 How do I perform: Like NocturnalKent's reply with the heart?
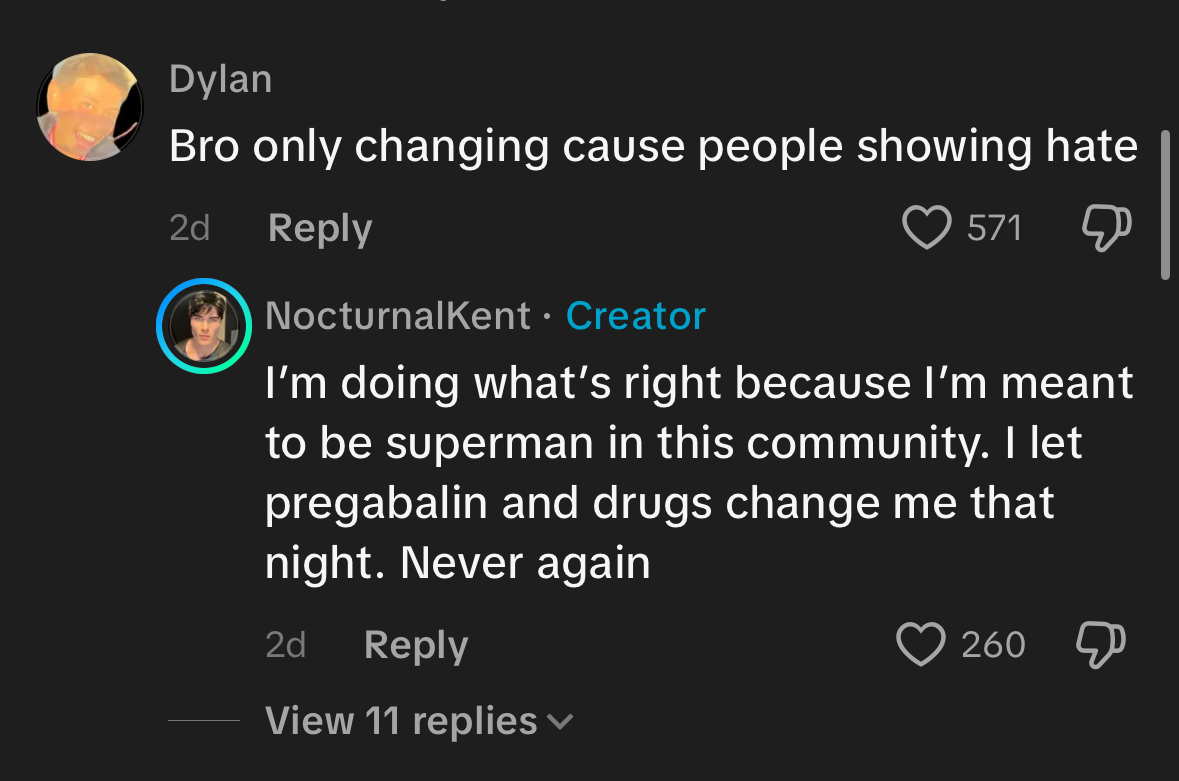[x=921, y=644]
